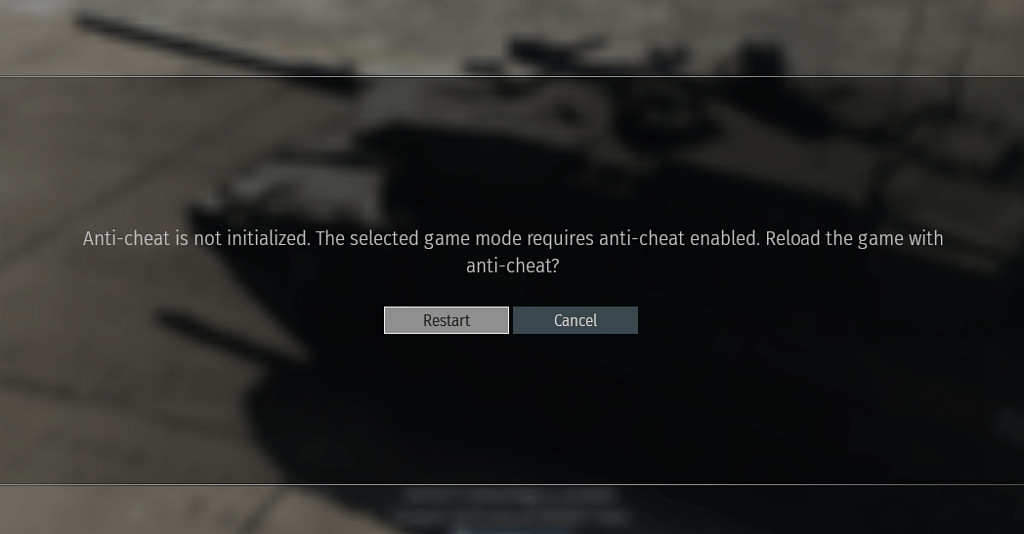Click the words 'Reload the game with' in the message

[854, 238]
